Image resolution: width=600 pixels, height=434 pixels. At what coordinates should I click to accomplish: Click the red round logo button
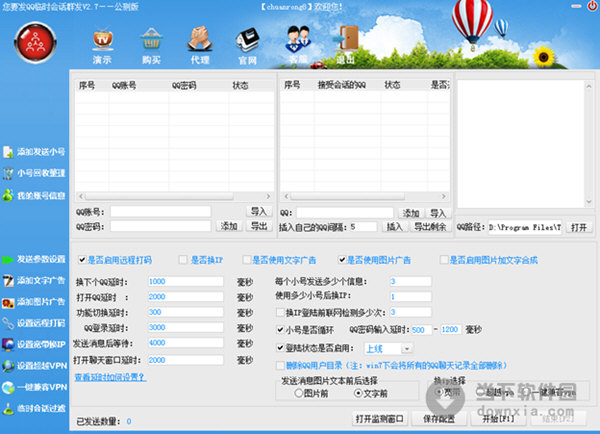pyautogui.click(x=35, y=42)
